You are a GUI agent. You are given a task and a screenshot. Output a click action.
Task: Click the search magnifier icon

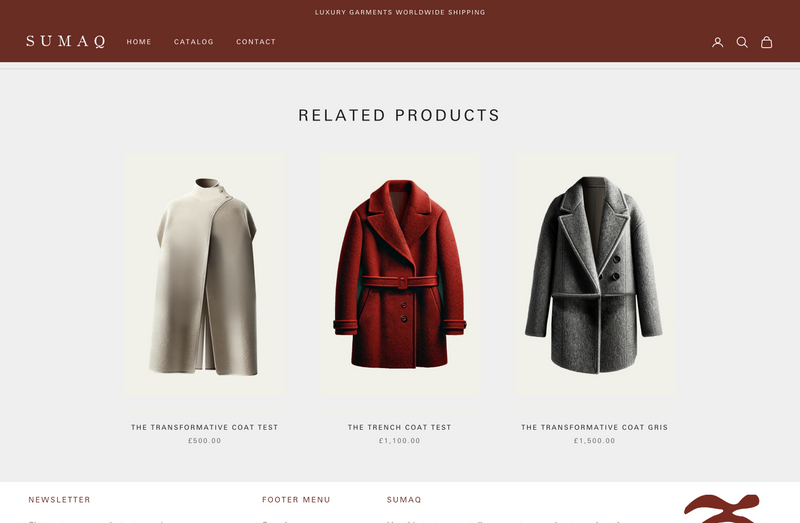pos(742,42)
